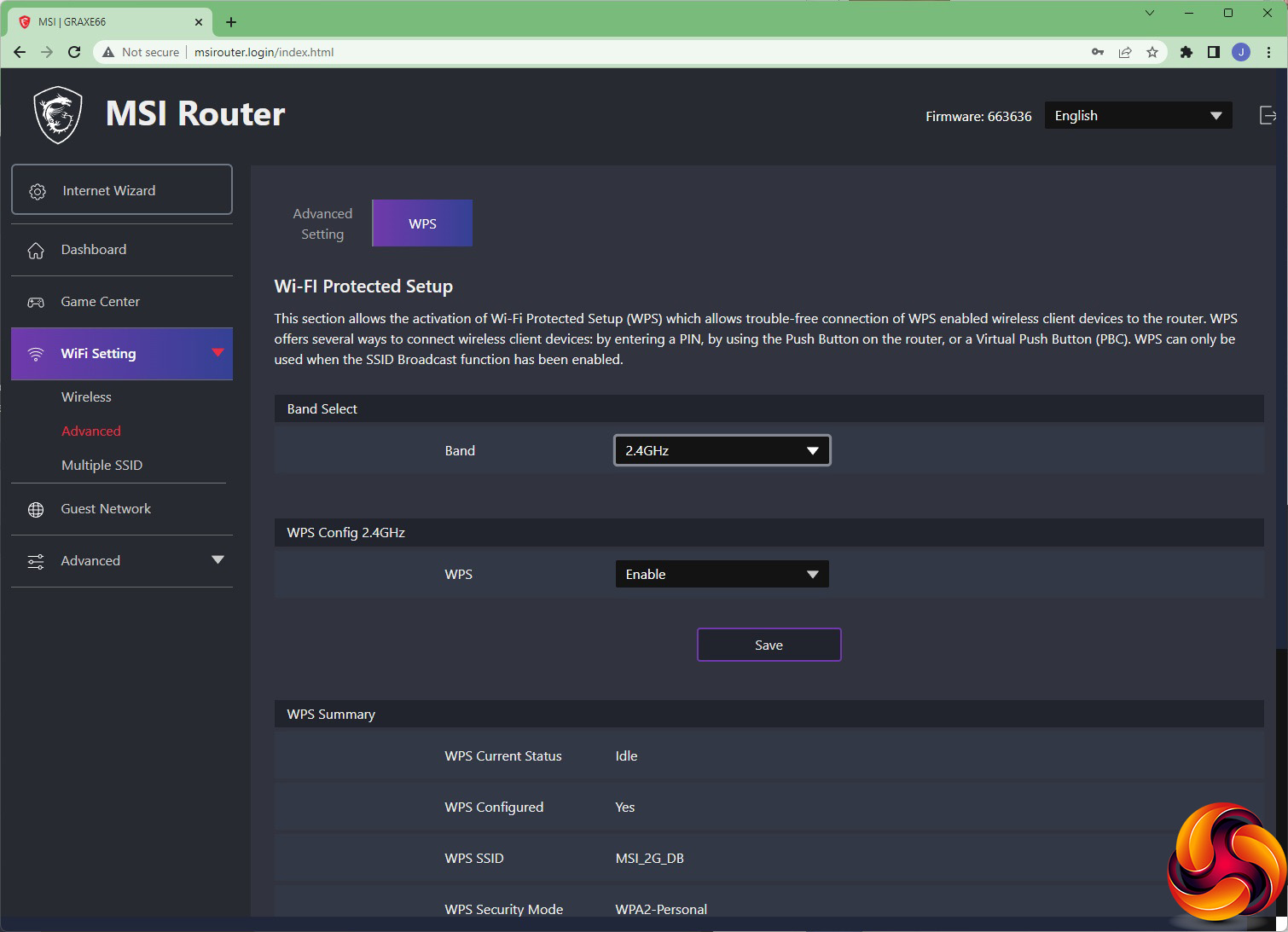Click the Internet Wizard gear icon

[38, 191]
